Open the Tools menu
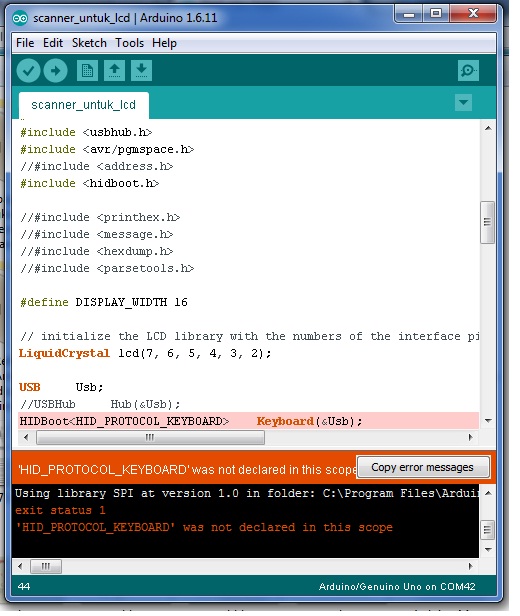 tap(129, 42)
